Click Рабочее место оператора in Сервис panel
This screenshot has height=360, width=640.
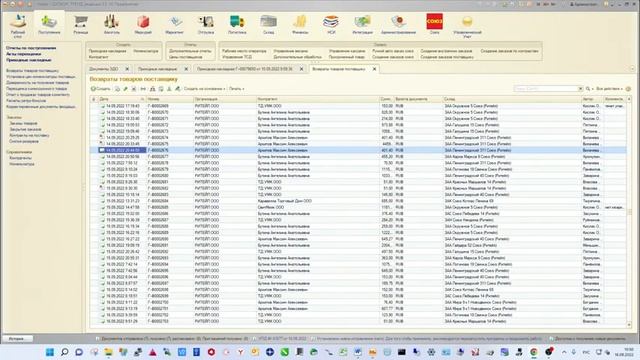244,51
